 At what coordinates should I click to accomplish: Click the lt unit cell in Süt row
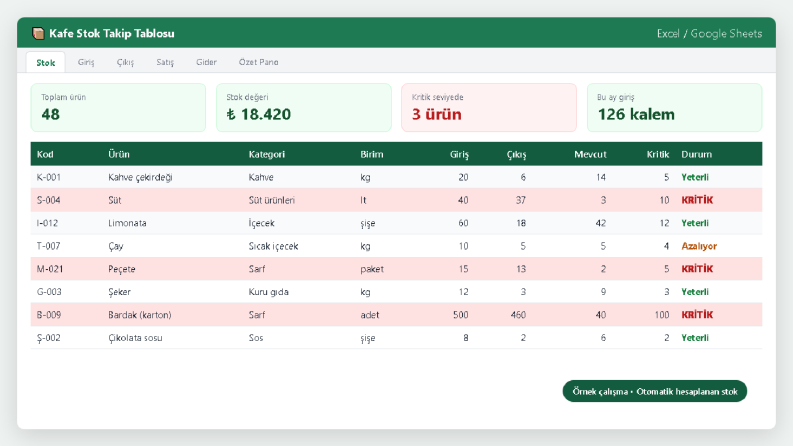(363, 200)
